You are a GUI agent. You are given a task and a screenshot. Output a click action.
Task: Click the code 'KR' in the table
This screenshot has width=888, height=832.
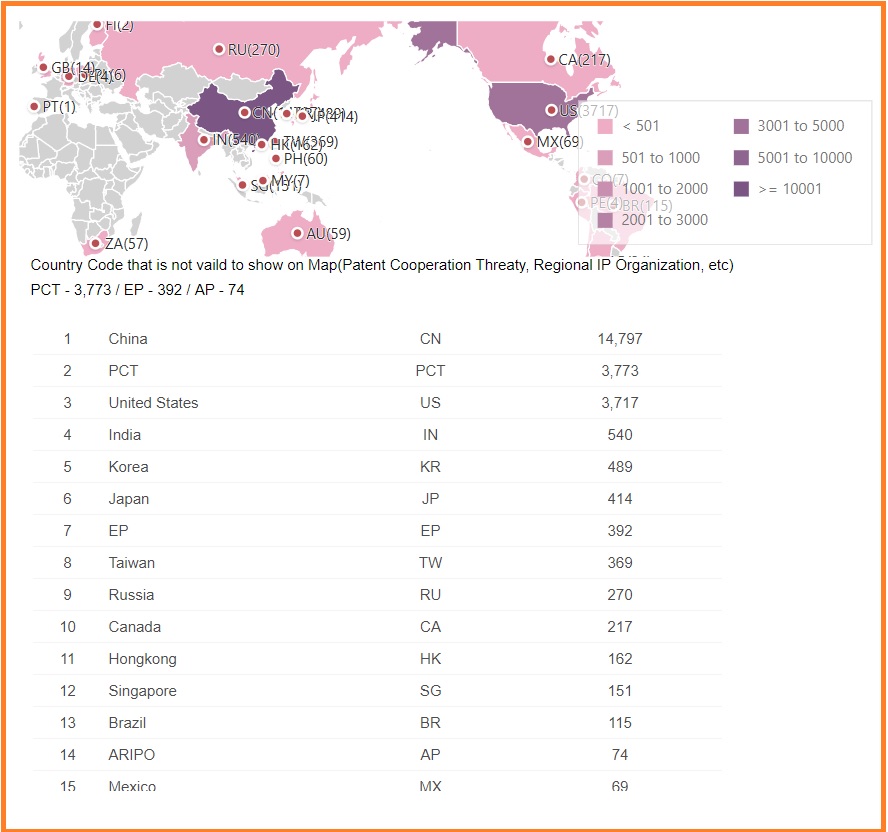coord(430,467)
